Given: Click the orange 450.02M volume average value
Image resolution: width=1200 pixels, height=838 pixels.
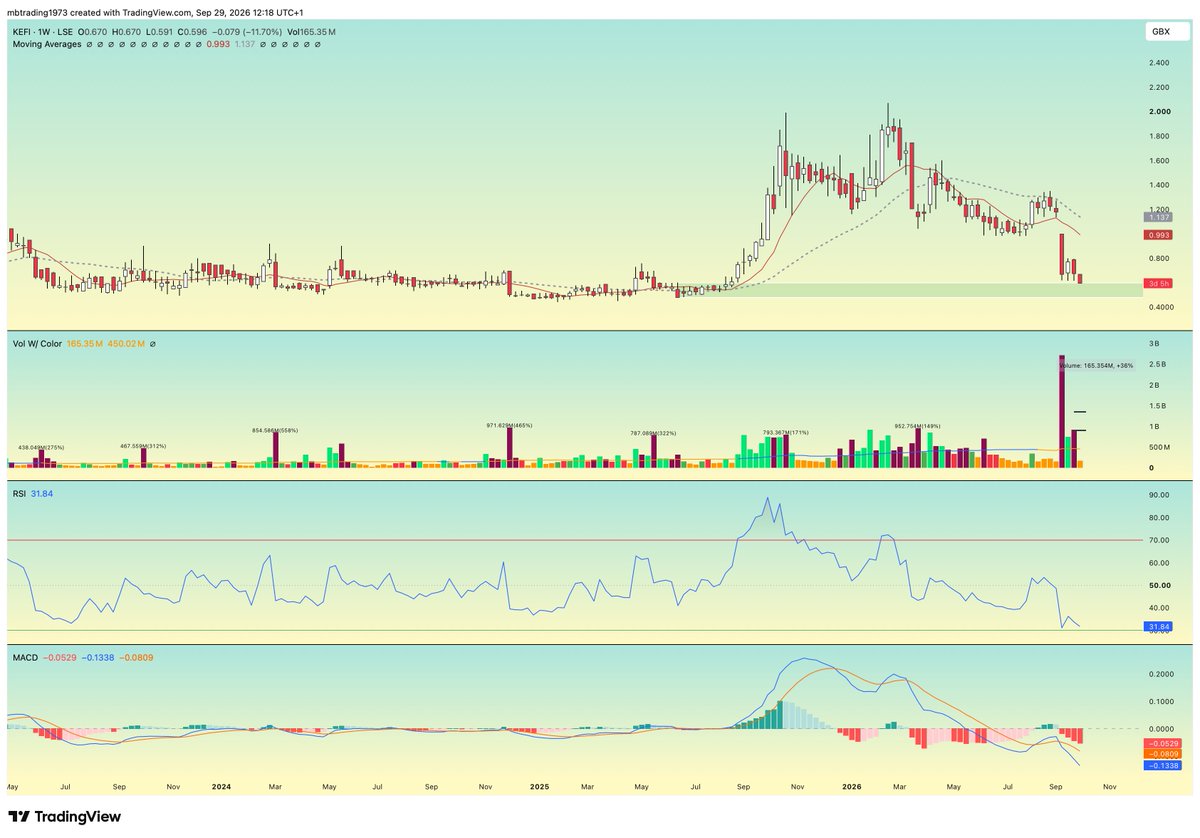Looking at the screenshot, I should (127, 344).
